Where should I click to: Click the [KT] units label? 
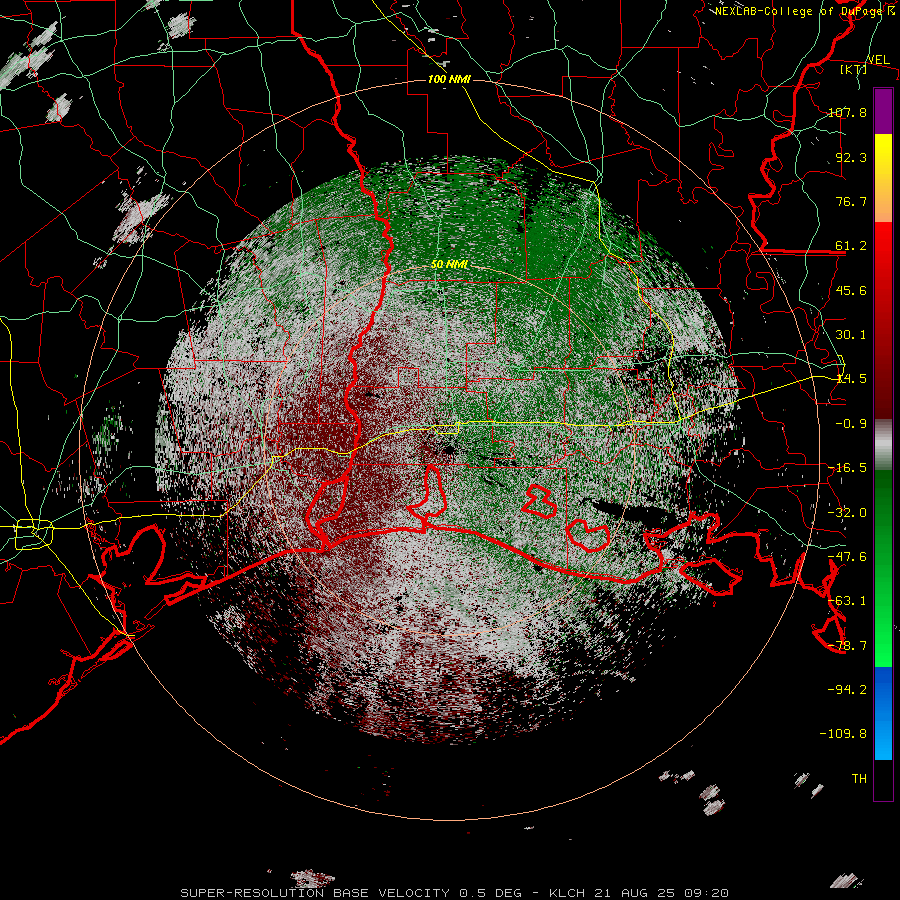(x=853, y=69)
